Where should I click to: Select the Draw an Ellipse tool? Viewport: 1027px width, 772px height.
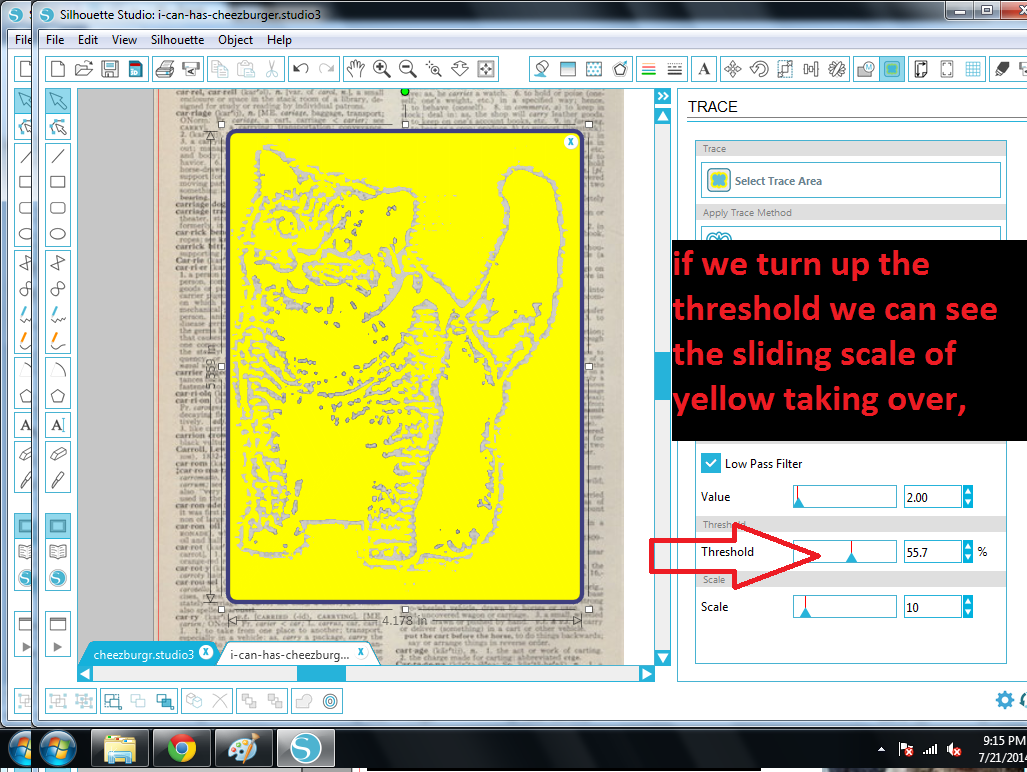pos(58,234)
